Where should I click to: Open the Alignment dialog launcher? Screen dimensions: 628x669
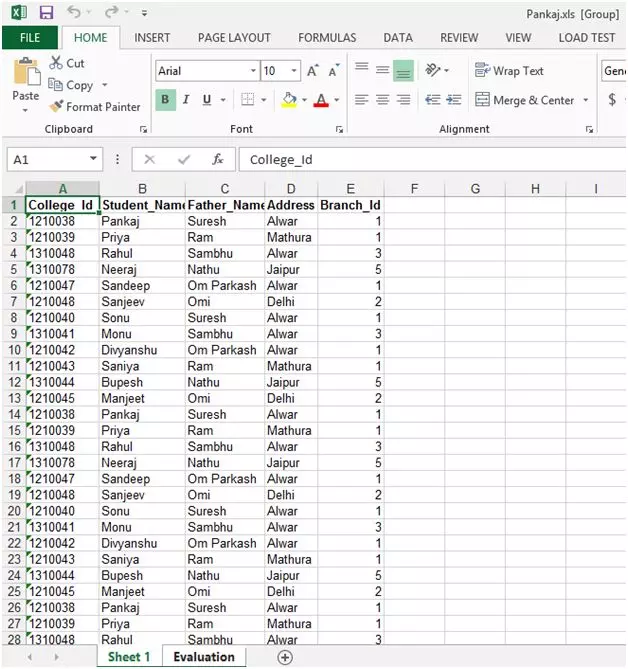click(x=589, y=129)
